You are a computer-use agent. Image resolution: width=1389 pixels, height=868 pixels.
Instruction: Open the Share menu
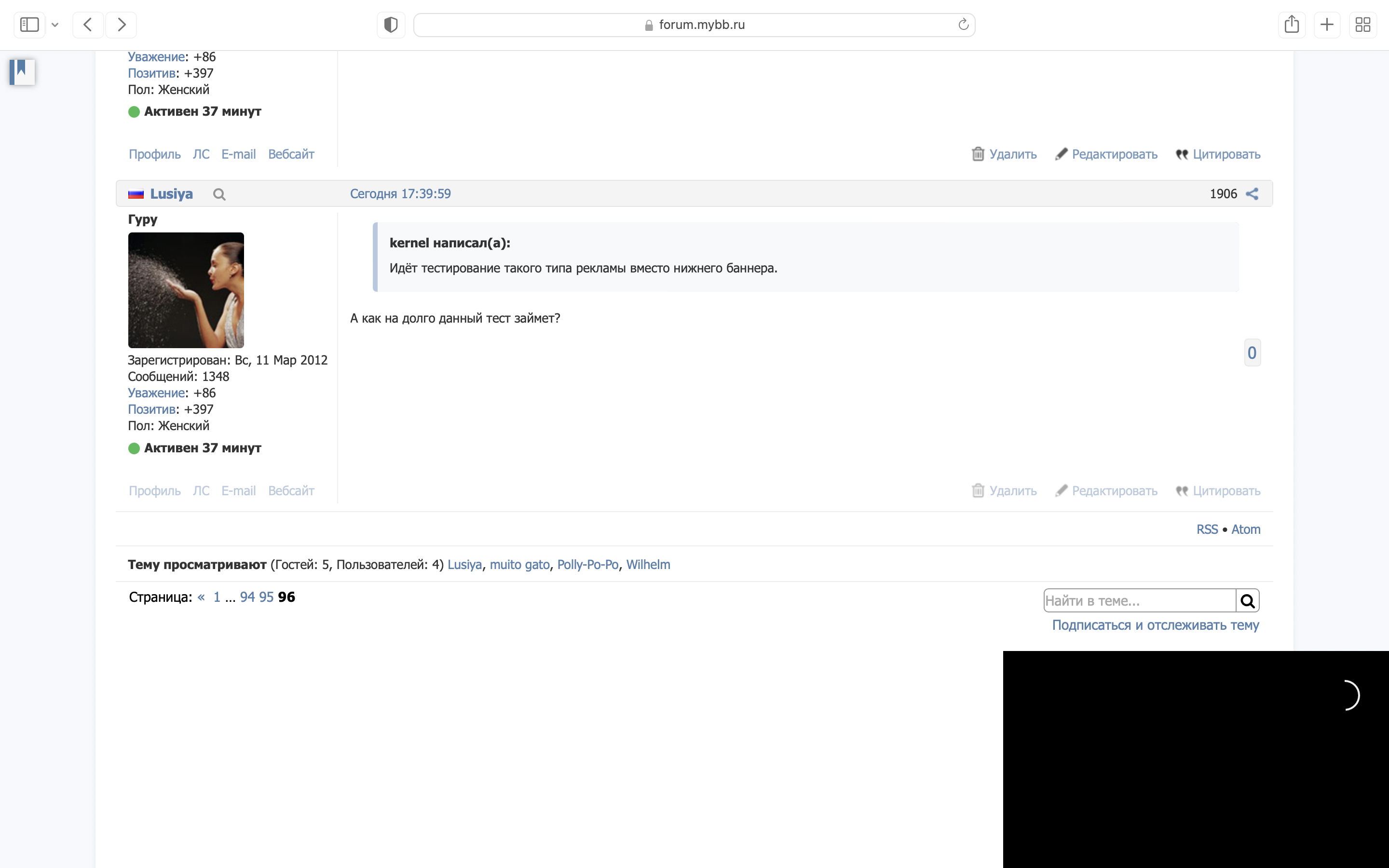point(1292,25)
